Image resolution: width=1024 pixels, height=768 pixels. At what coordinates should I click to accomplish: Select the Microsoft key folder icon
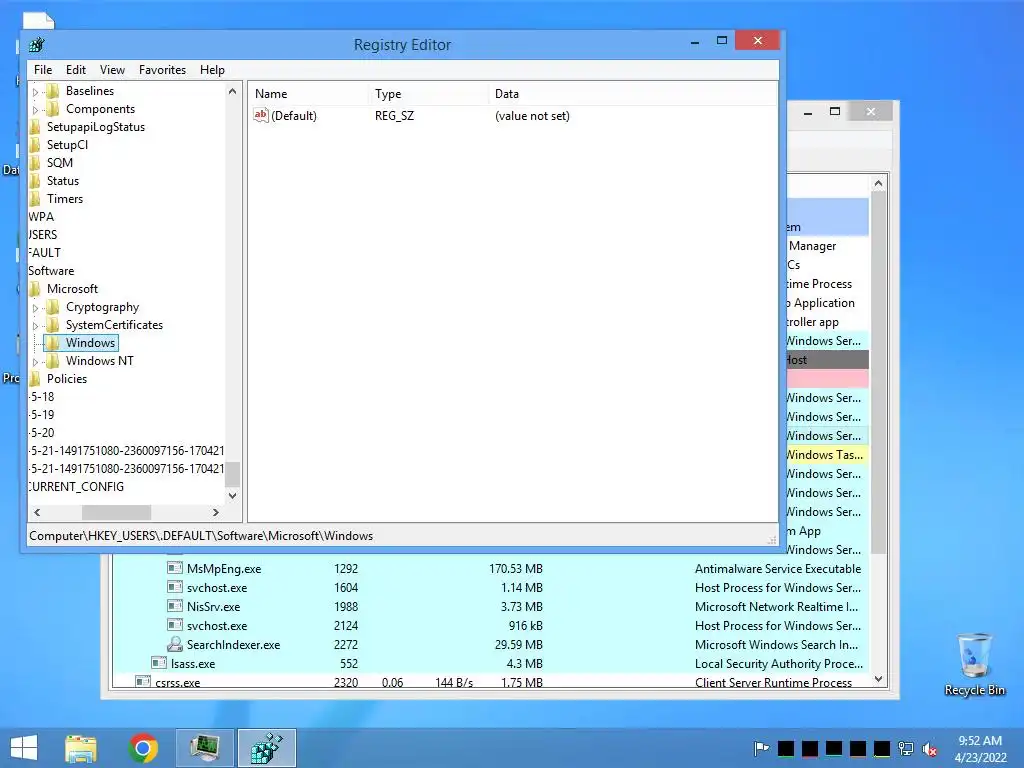tap(35, 289)
